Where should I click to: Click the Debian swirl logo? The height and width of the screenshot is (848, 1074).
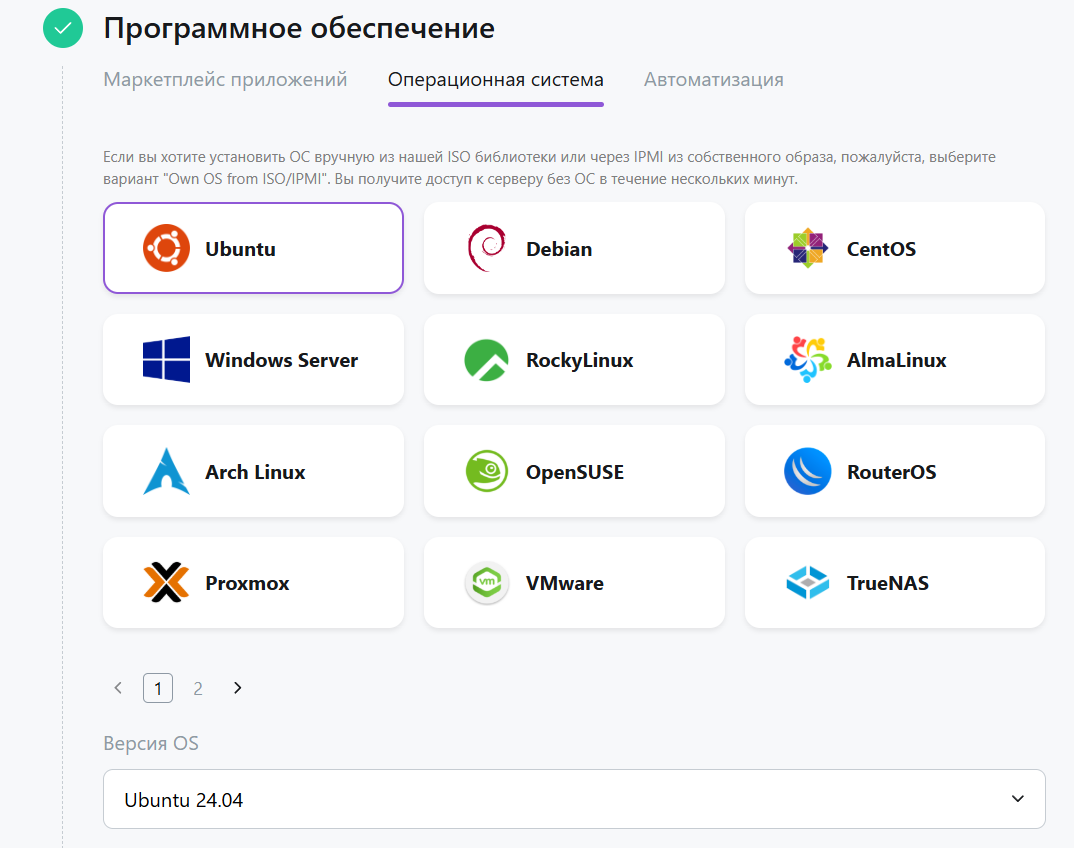click(486, 249)
